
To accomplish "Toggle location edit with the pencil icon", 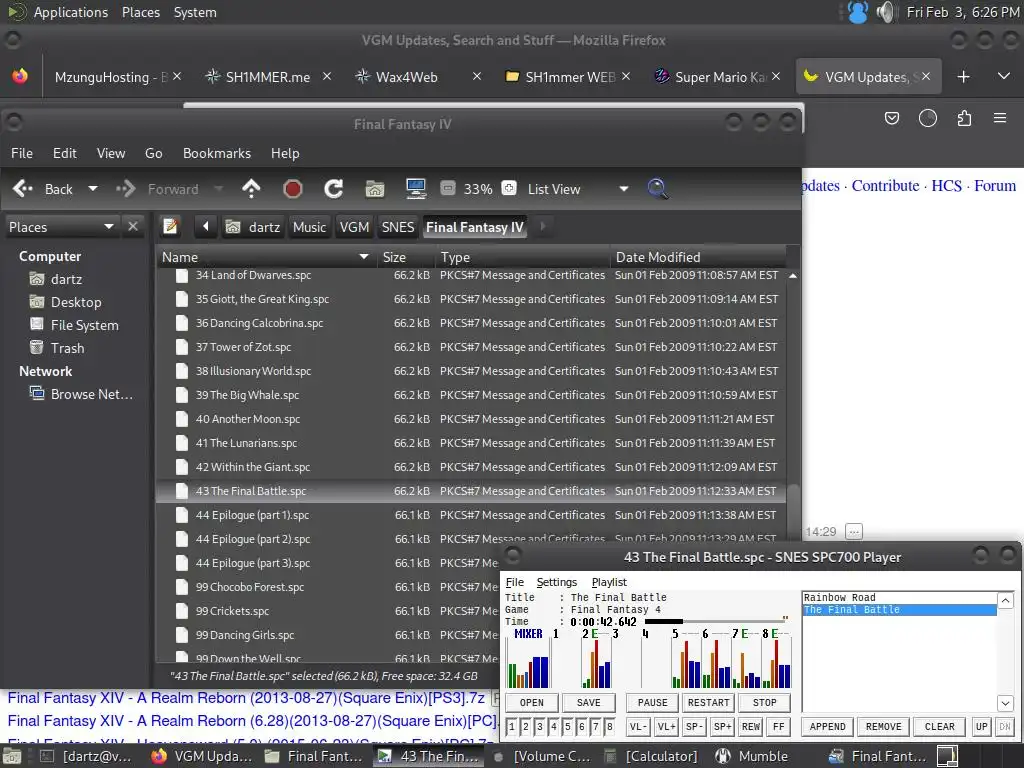I will coord(170,227).
